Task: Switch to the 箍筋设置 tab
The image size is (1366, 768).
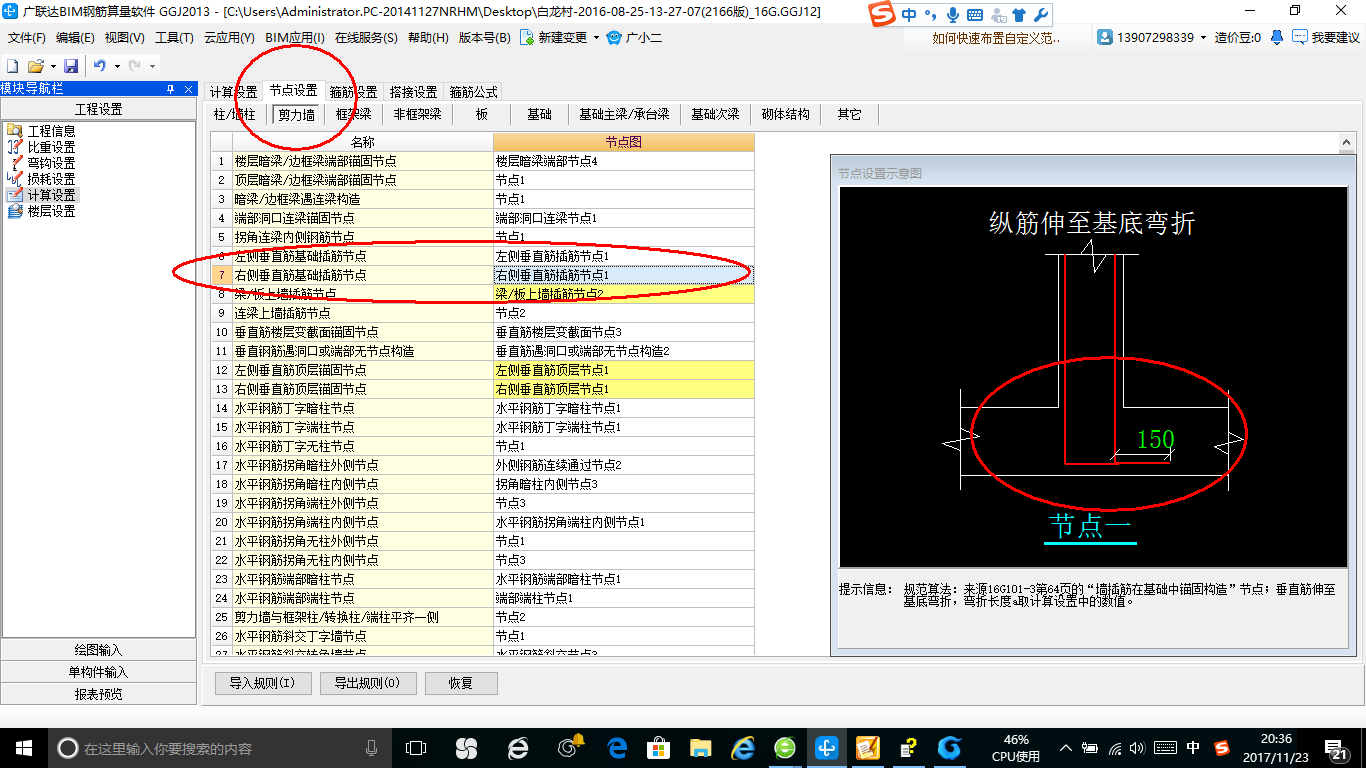Action: coord(353,92)
